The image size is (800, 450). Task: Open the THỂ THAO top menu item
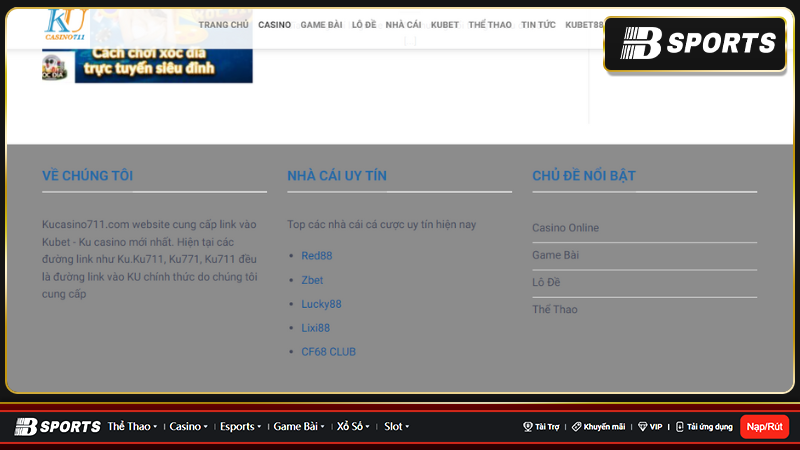[490, 25]
